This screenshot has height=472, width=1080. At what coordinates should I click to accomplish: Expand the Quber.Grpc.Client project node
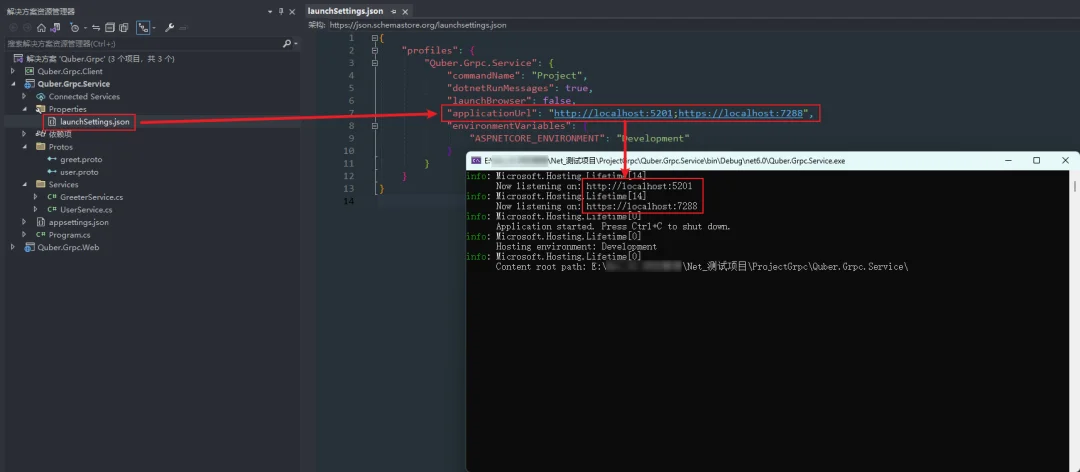tap(12, 71)
